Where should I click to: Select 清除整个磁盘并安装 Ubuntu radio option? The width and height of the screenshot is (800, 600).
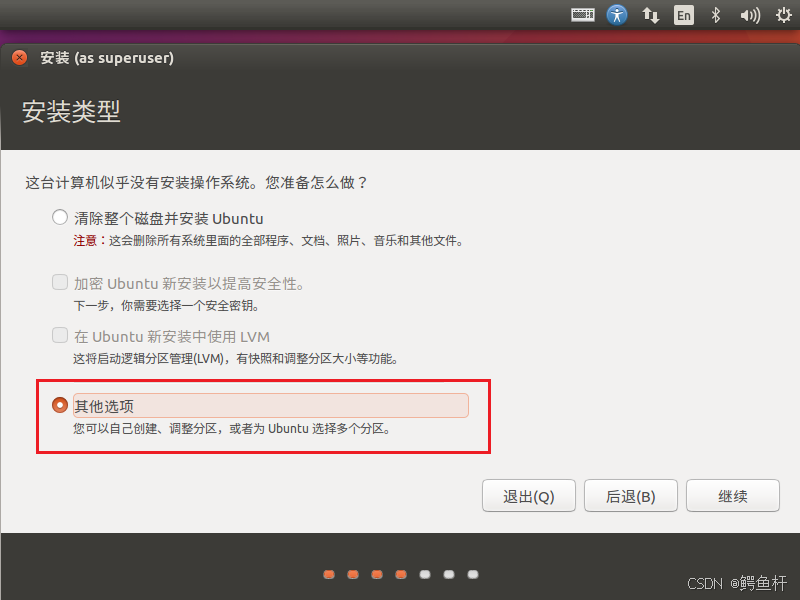(60, 217)
